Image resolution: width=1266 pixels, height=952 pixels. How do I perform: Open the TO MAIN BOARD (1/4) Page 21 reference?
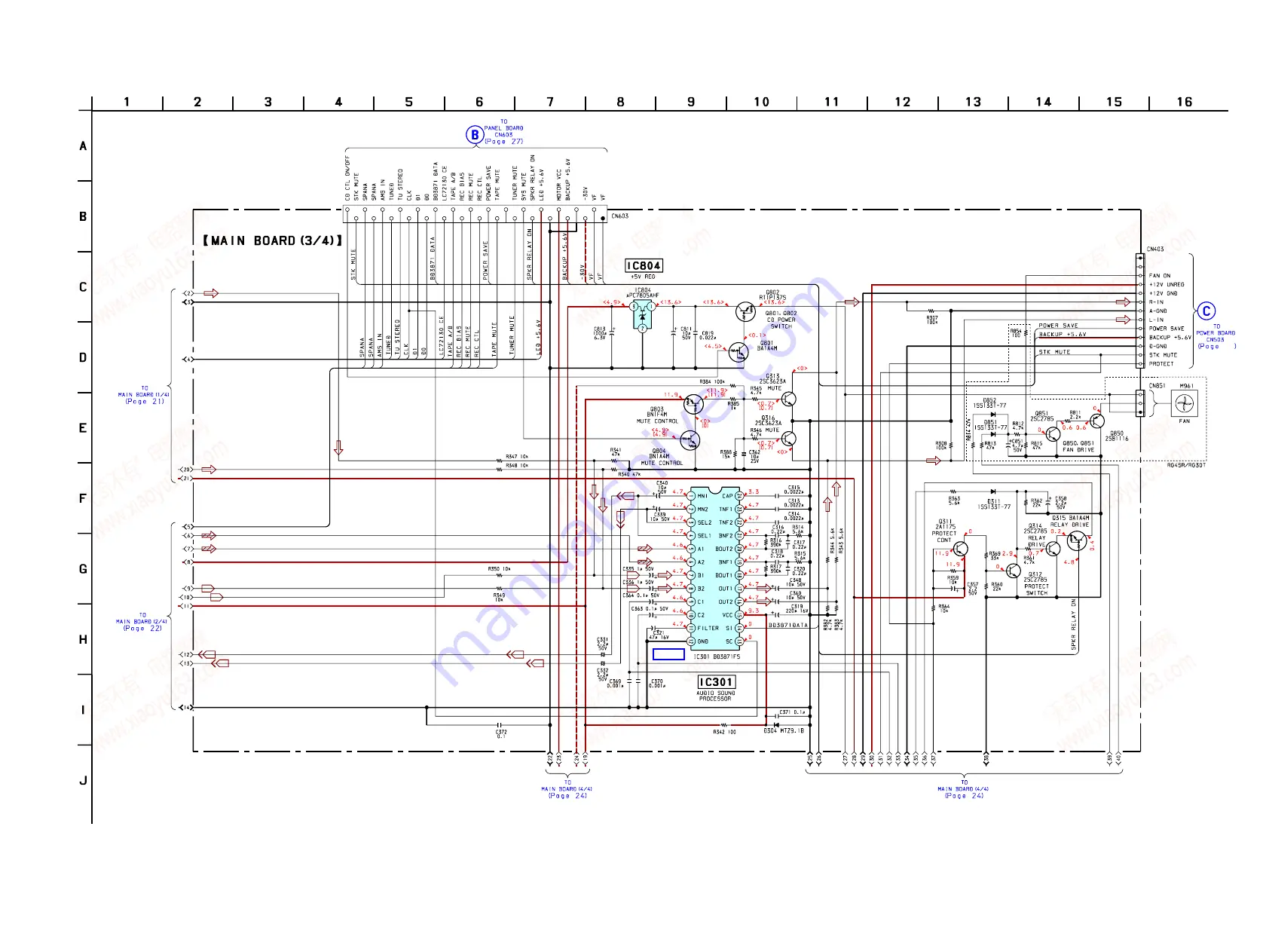coord(144,395)
